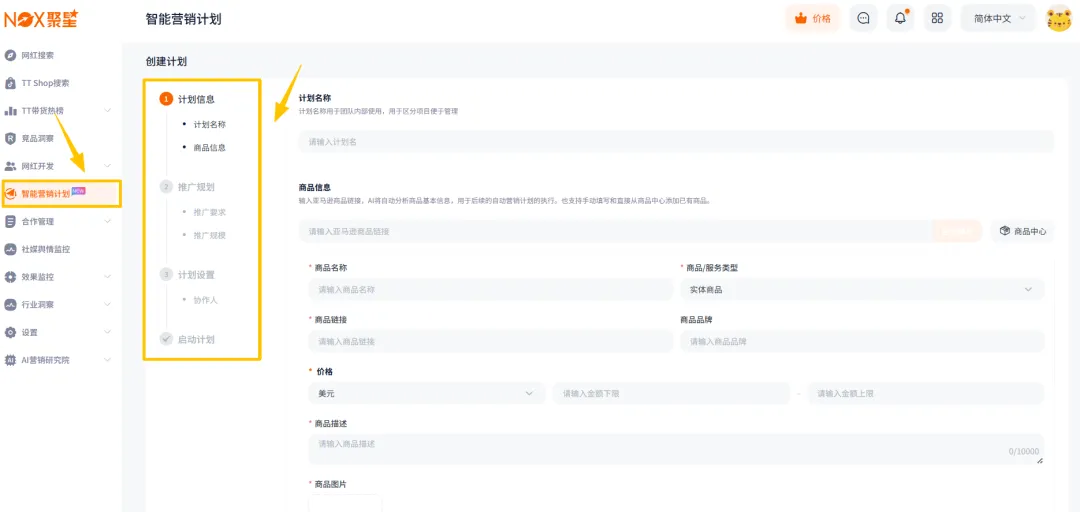Expand the 行业洞察 submenu chevron

pos(107,305)
